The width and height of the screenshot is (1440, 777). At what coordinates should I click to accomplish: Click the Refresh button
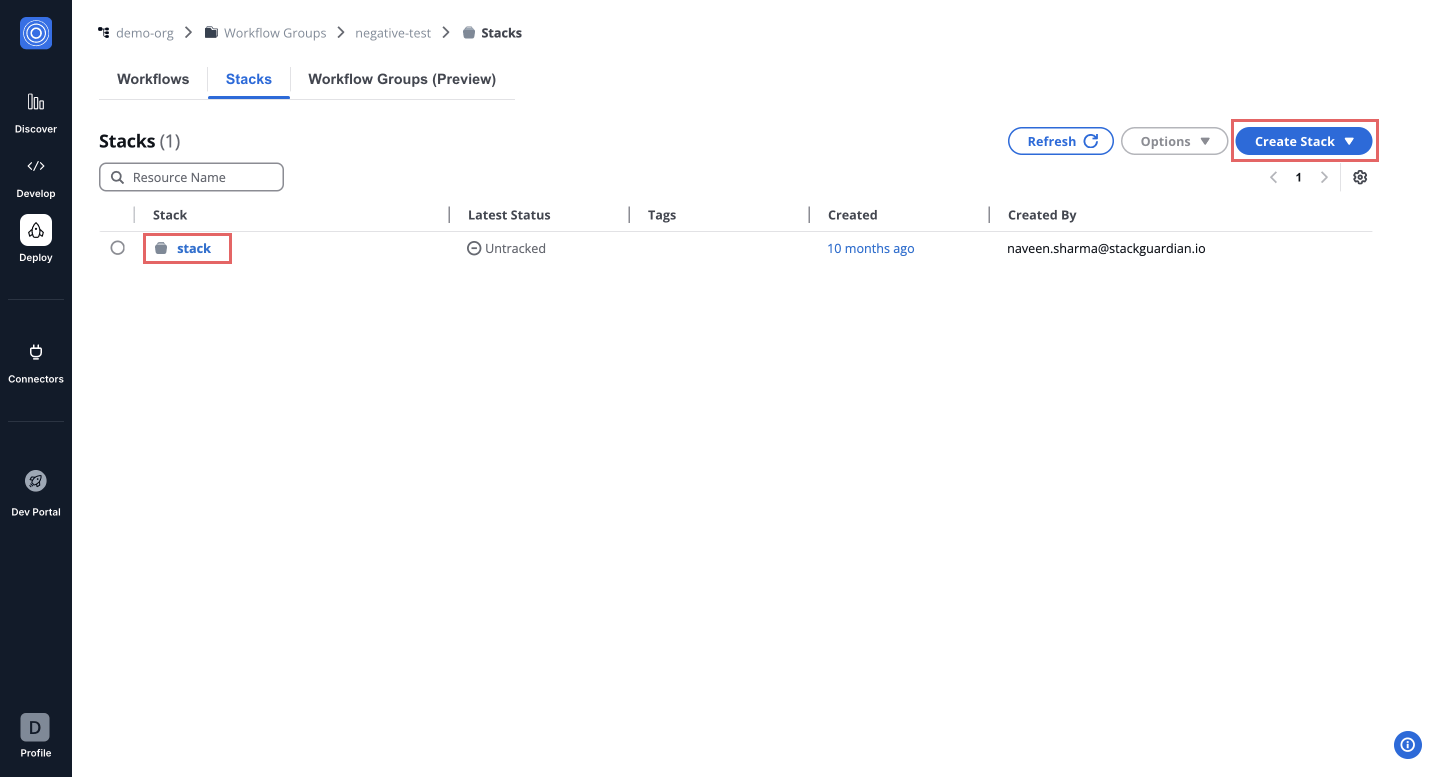coord(1061,141)
